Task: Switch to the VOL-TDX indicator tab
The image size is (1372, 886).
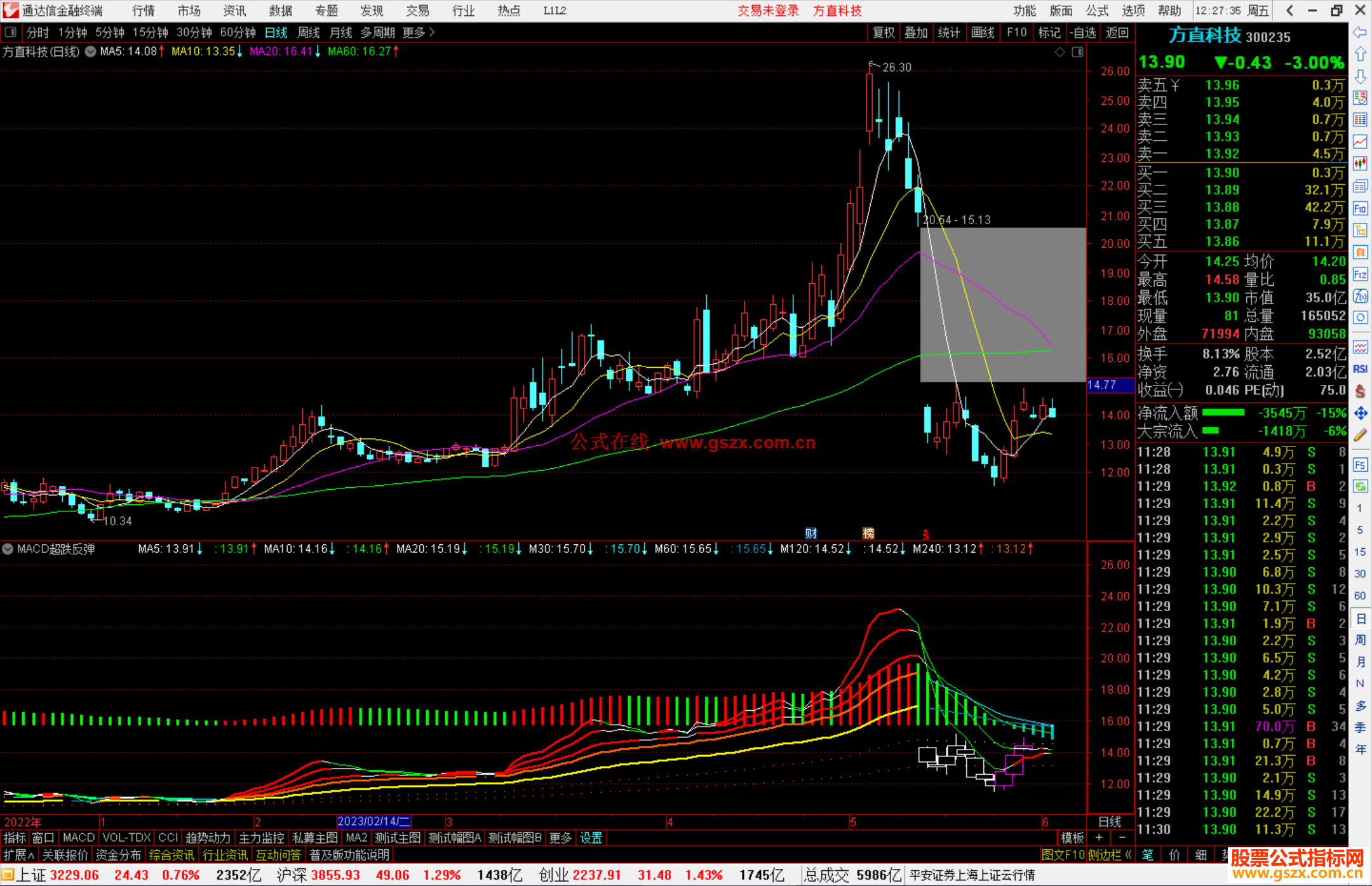Action: click(x=126, y=838)
